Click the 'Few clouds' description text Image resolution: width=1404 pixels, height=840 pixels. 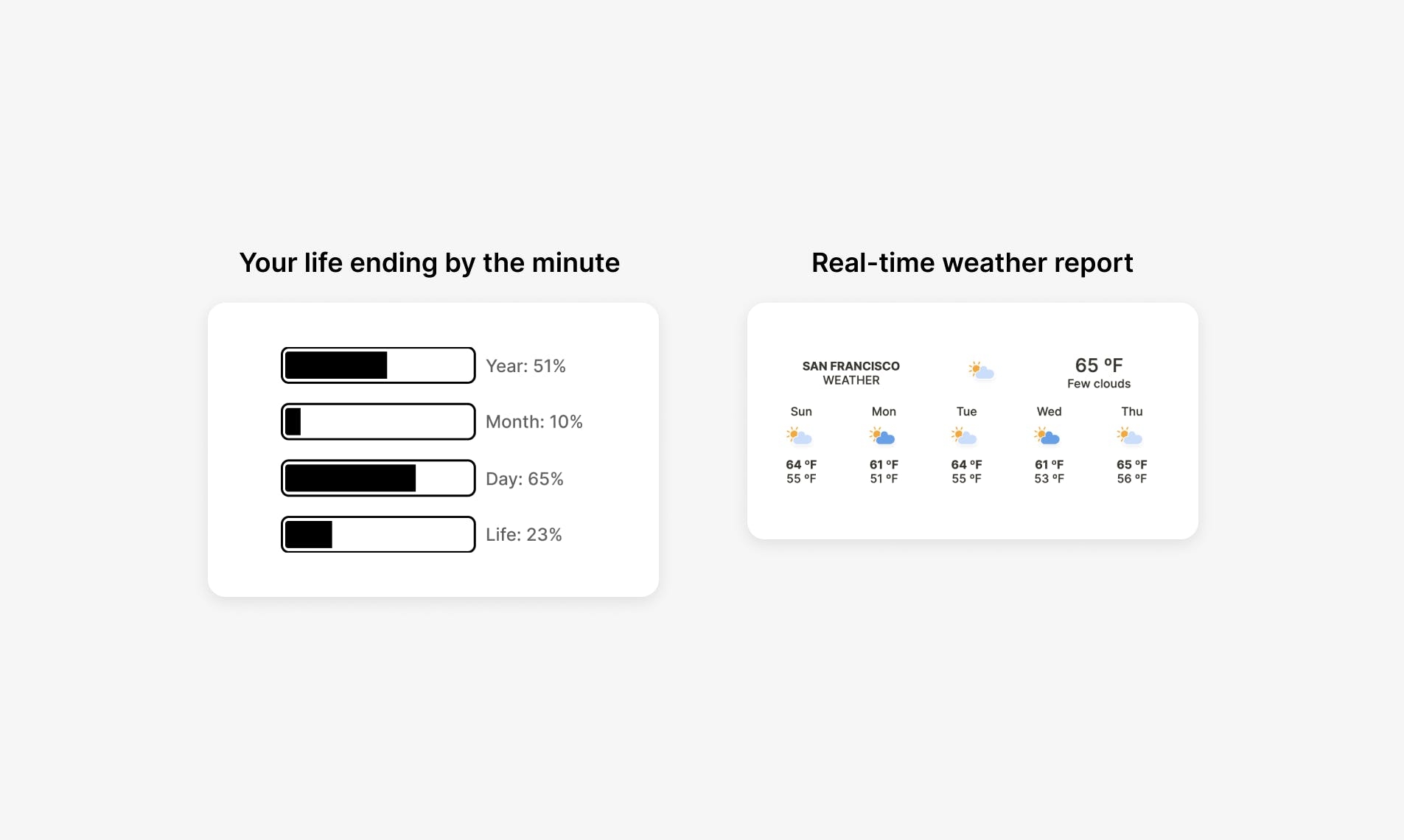1099,384
